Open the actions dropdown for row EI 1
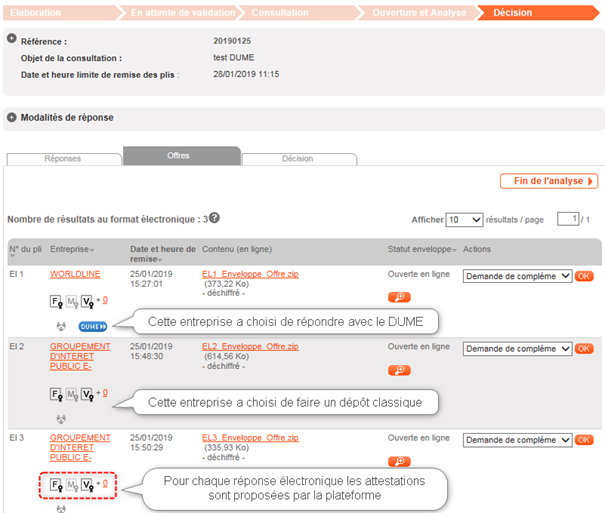 coord(517,276)
